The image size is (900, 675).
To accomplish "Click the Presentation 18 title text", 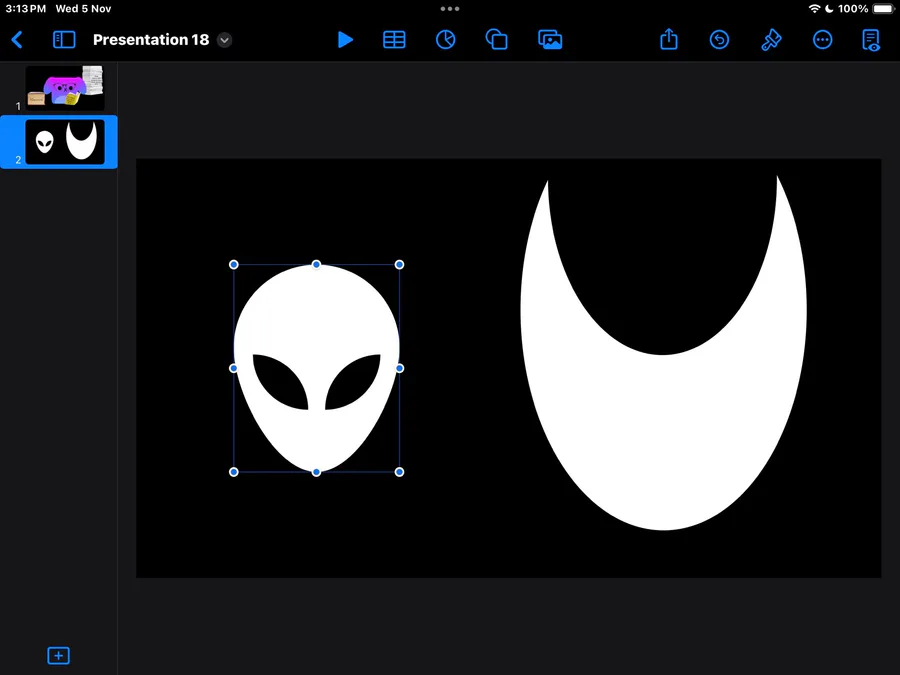I will [151, 40].
